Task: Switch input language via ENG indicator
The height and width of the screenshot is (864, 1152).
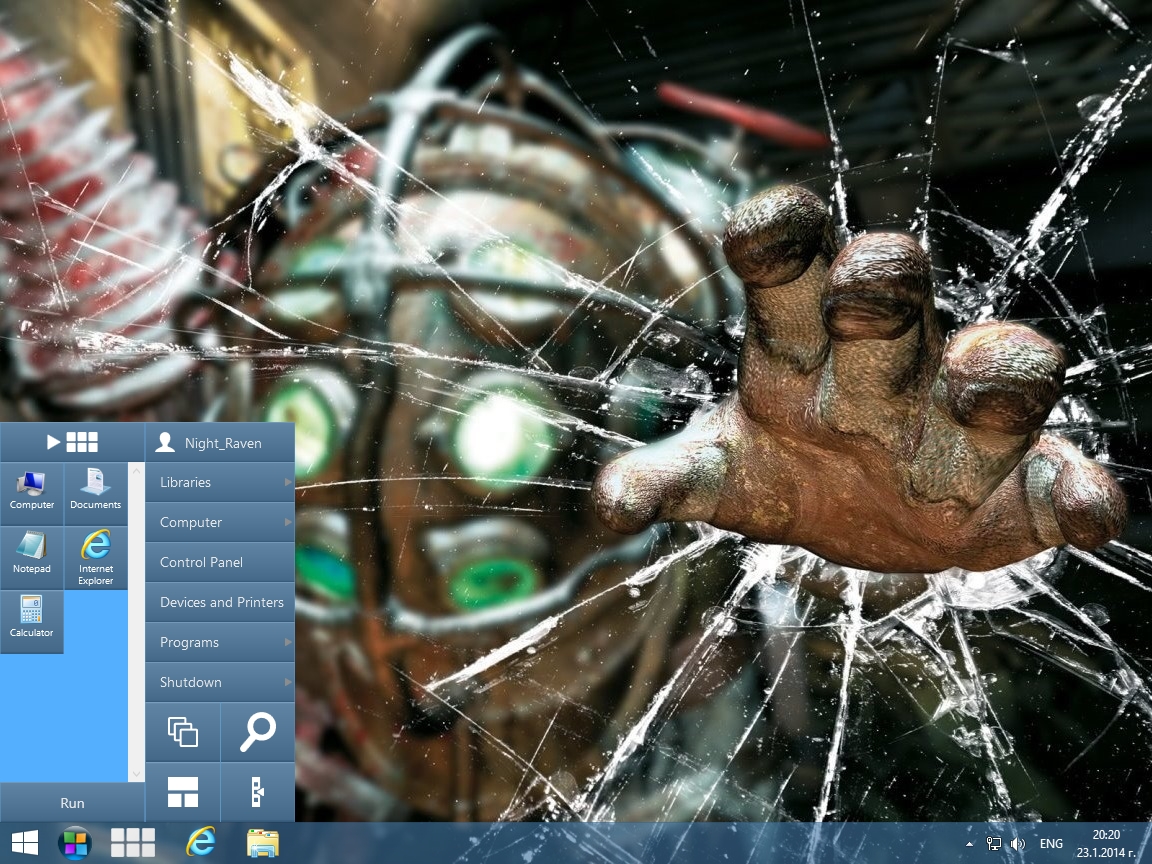Action: 1051,843
